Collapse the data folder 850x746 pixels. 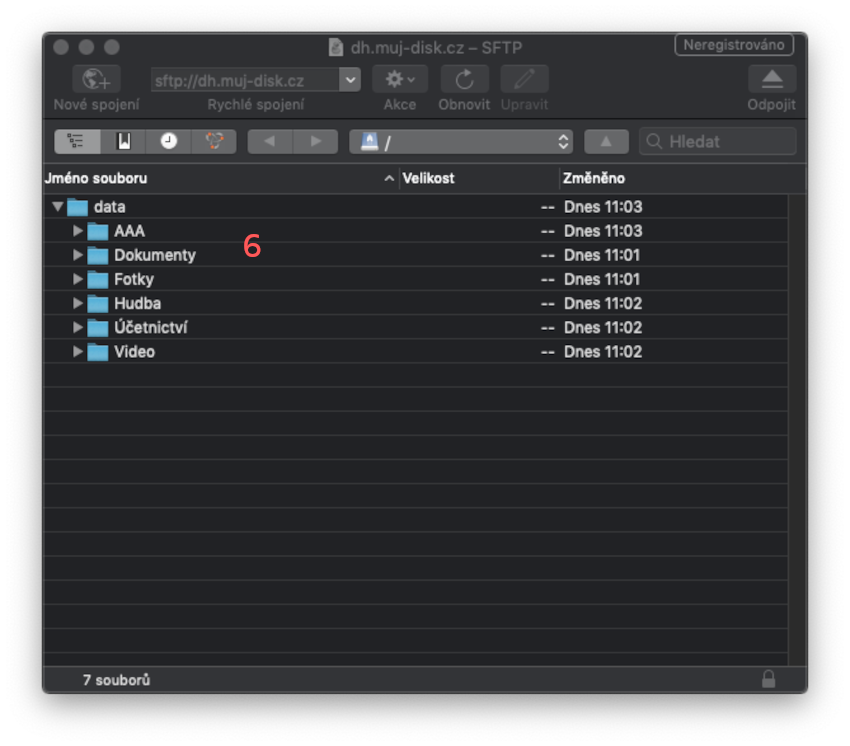tap(58, 207)
